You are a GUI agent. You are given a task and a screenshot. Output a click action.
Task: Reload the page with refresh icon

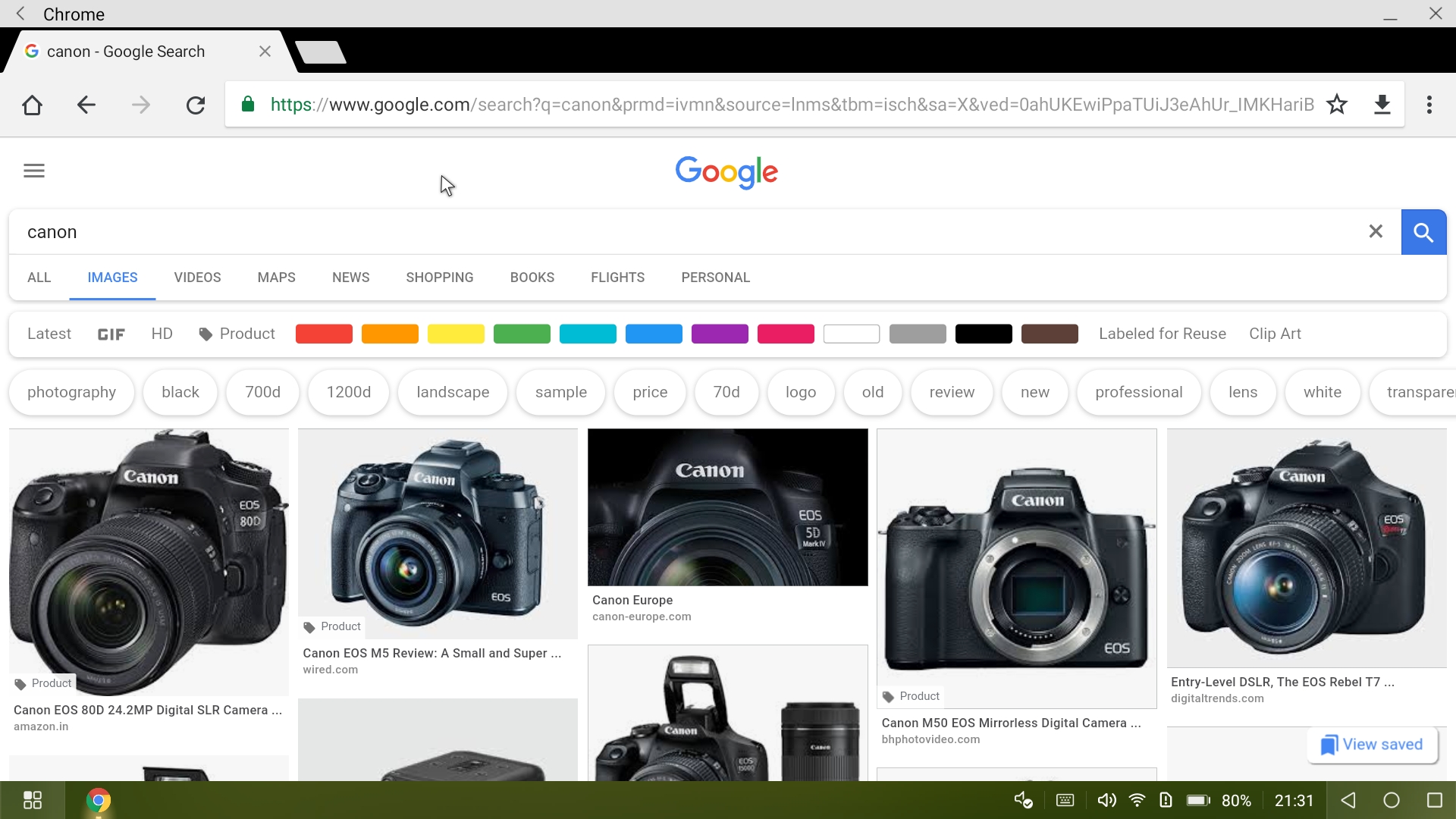(196, 105)
